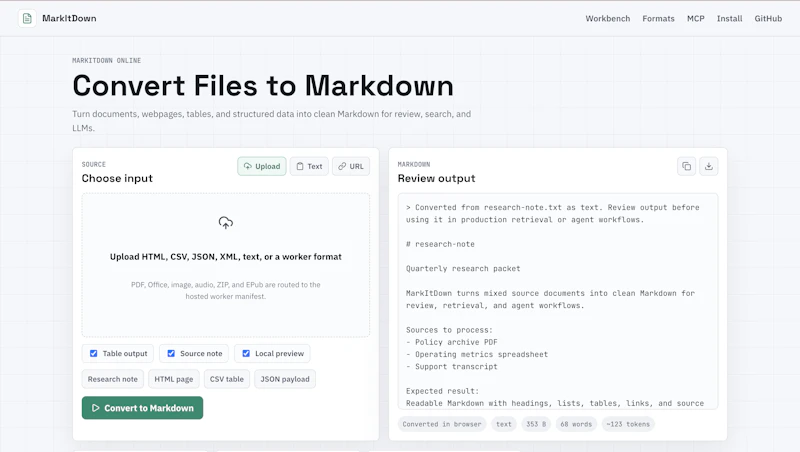Toggle the Table output checkbox
800x452 pixels.
tap(94, 354)
